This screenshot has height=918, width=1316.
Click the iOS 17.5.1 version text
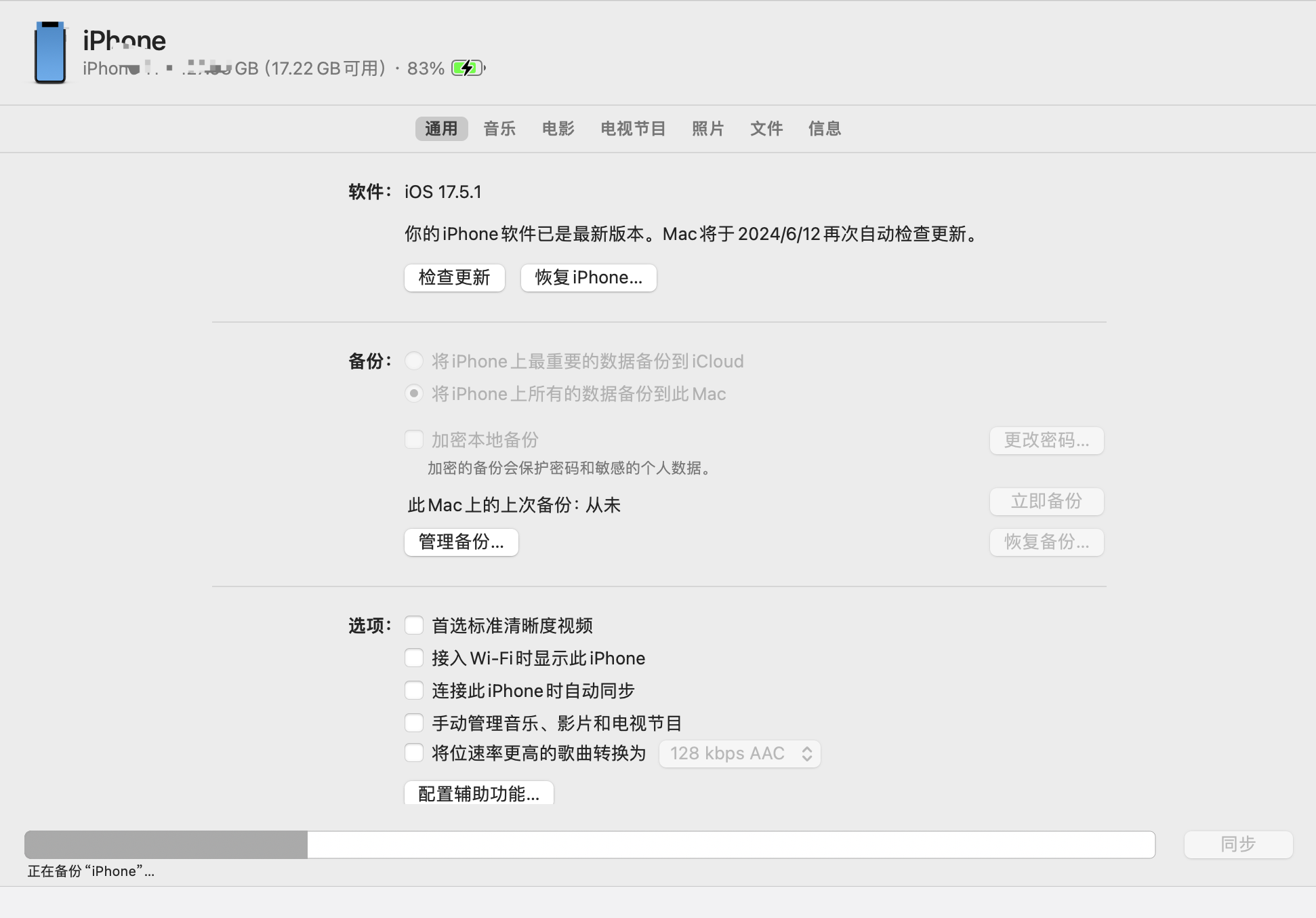[x=443, y=192]
